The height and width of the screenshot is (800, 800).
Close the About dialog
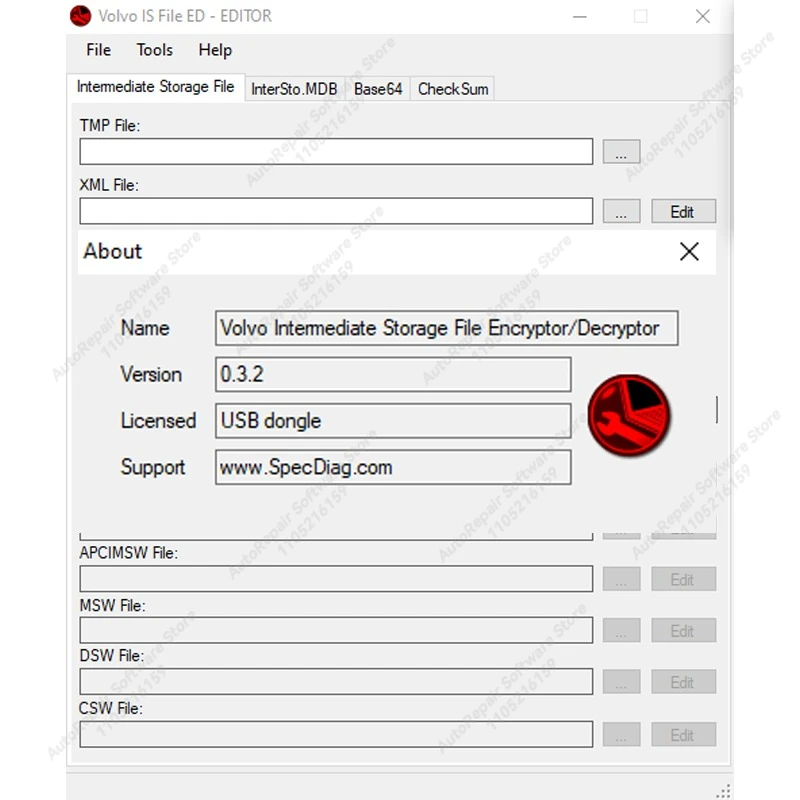(689, 251)
